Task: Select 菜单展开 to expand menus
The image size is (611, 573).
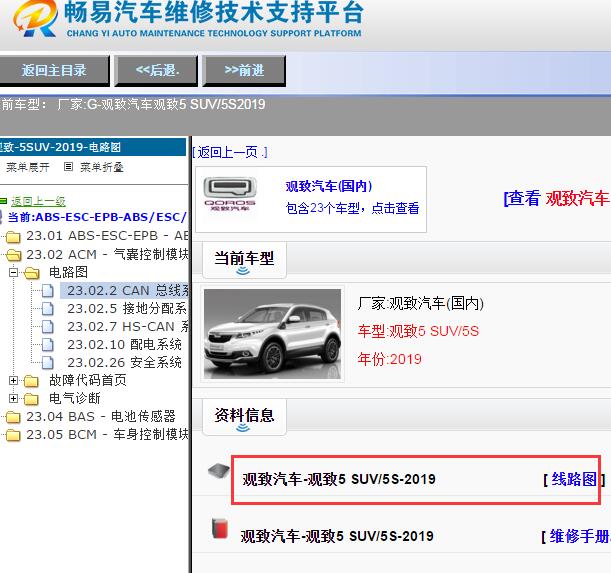Action: 28,167
